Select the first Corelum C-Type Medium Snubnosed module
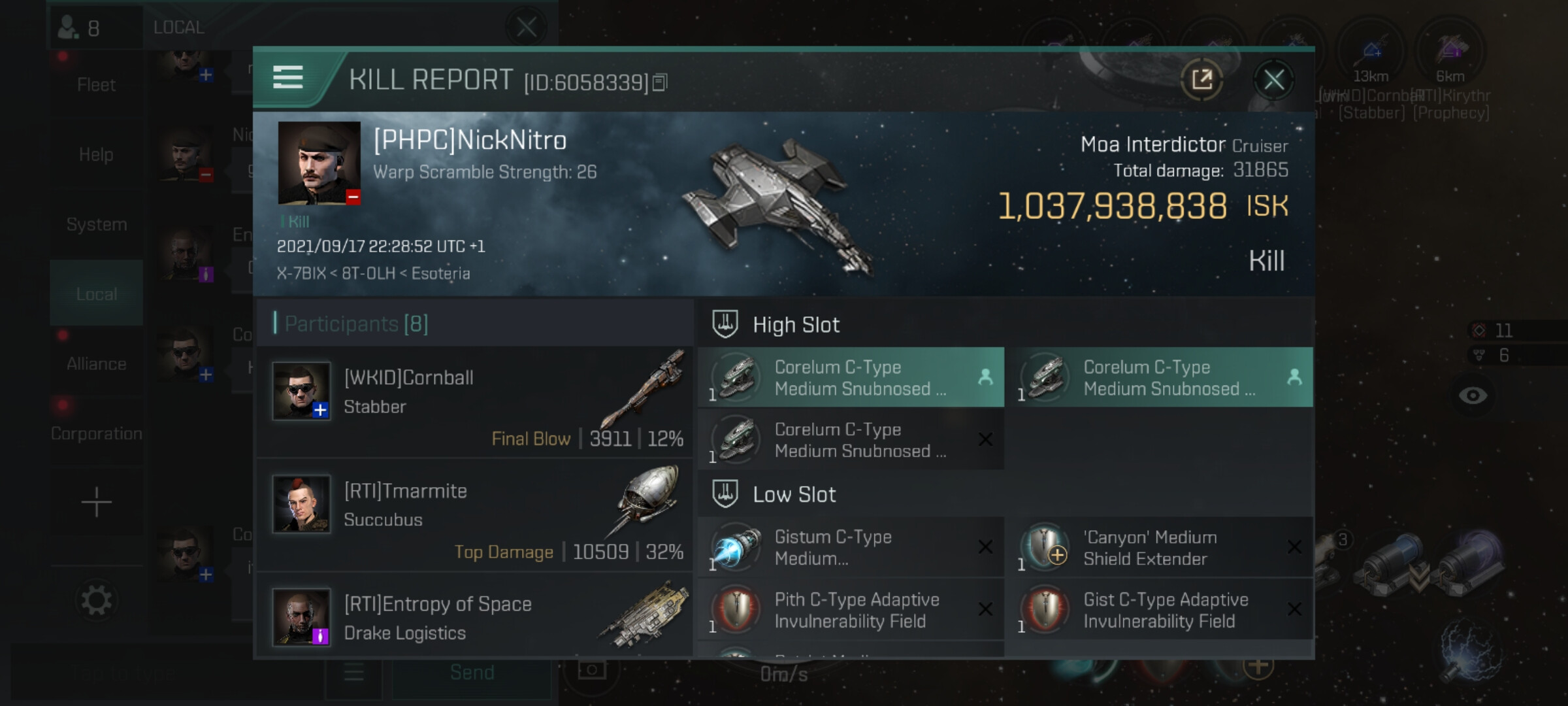1568x706 pixels. (x=851, y=377)
